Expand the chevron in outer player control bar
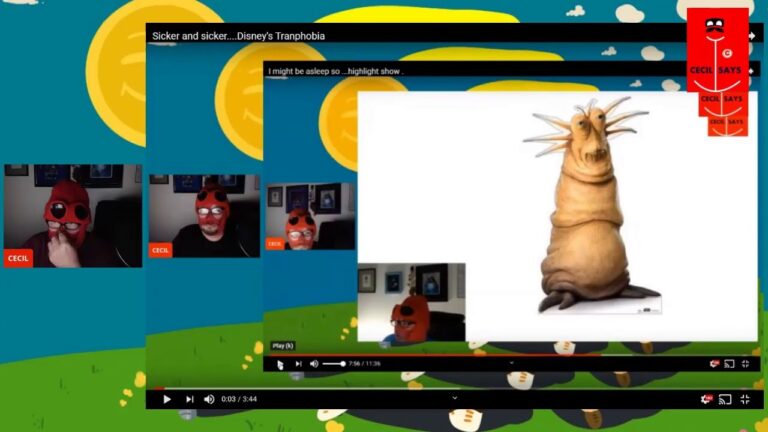The height and width of the screenshot is (432, 768). [455, 398]
